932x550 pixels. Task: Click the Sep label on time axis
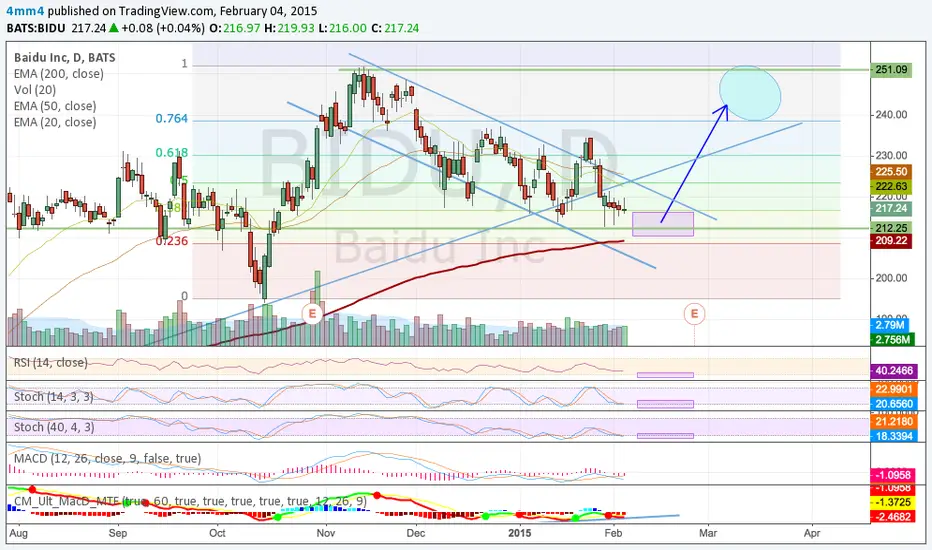tap(118, 533)
